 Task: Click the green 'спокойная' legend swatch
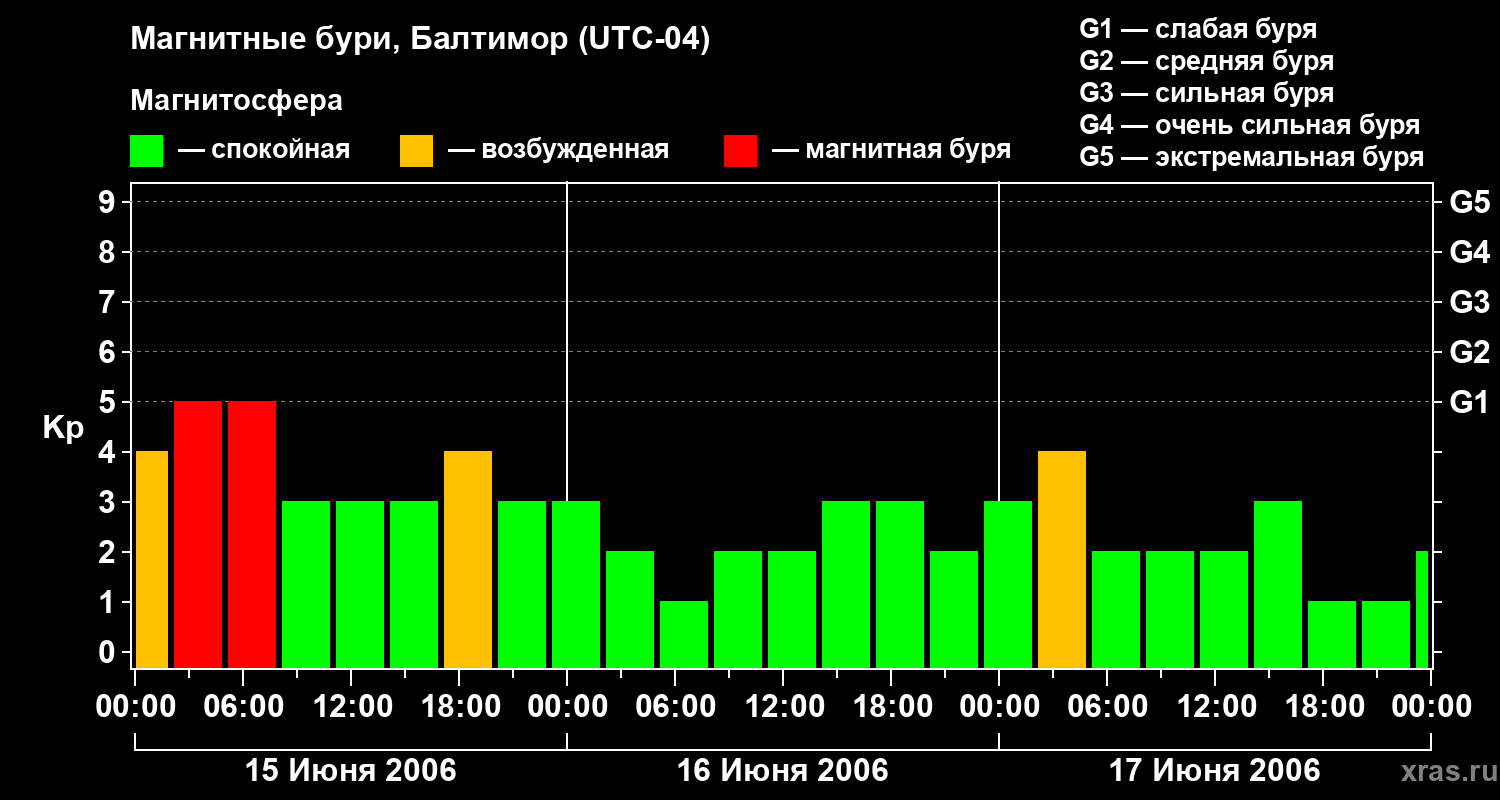tap(147, 151)
